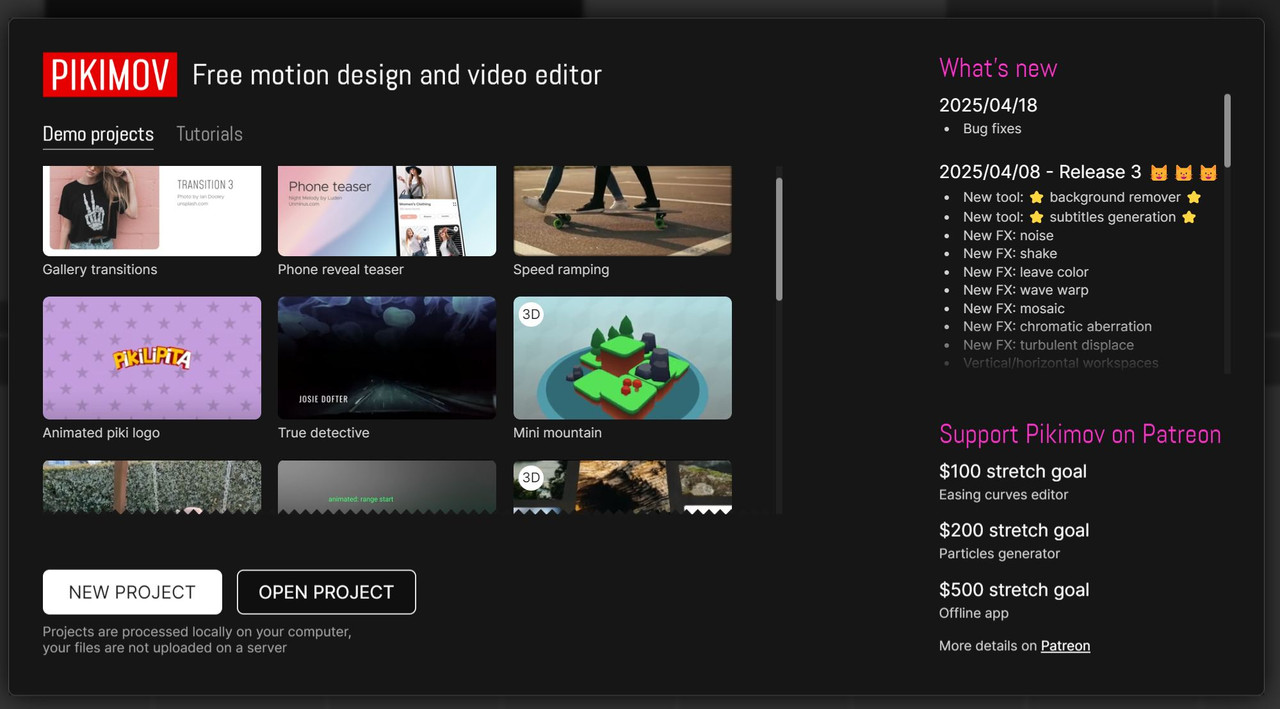Follow the Patreon link
Image resolution: width=1280 pixels, height=709 pixels.
pyautogui.click(x=1065, y=646)
